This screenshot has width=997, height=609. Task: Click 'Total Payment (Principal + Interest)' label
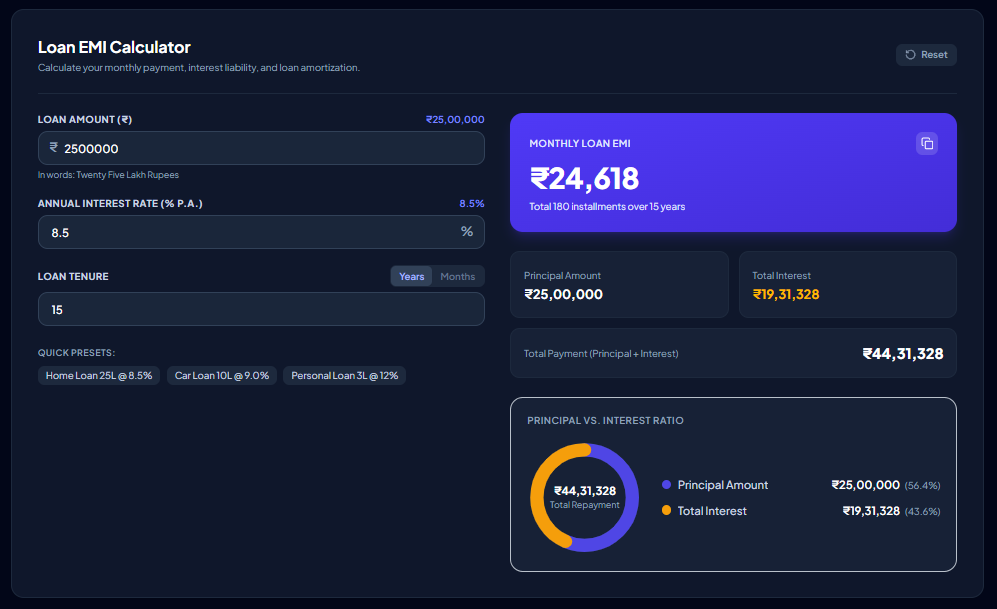[x=601, y=353]
